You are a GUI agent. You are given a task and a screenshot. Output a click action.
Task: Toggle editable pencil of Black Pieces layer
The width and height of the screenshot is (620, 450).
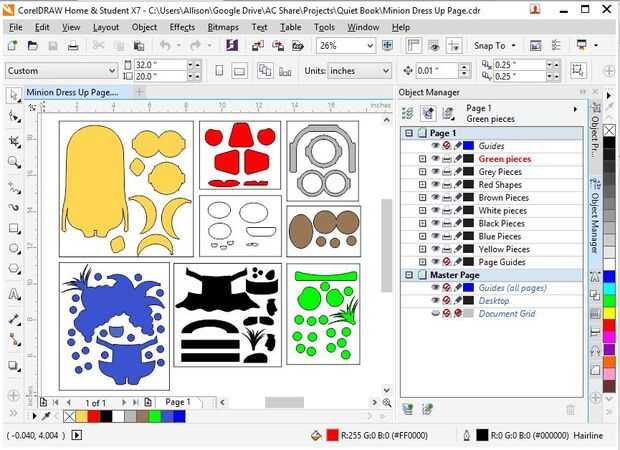[x=457, y=223]
